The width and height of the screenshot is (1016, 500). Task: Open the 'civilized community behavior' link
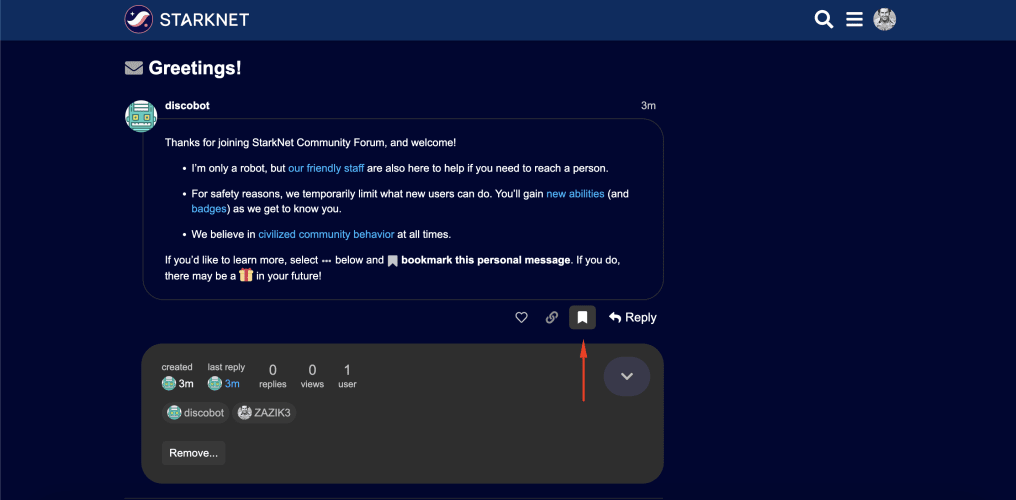326,234
